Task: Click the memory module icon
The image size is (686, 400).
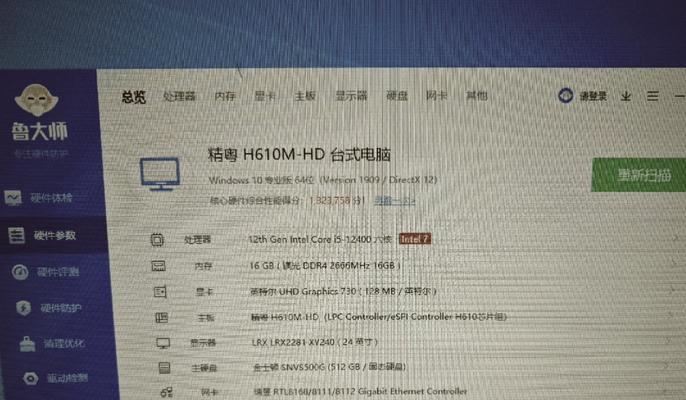Action: point(158,266)
